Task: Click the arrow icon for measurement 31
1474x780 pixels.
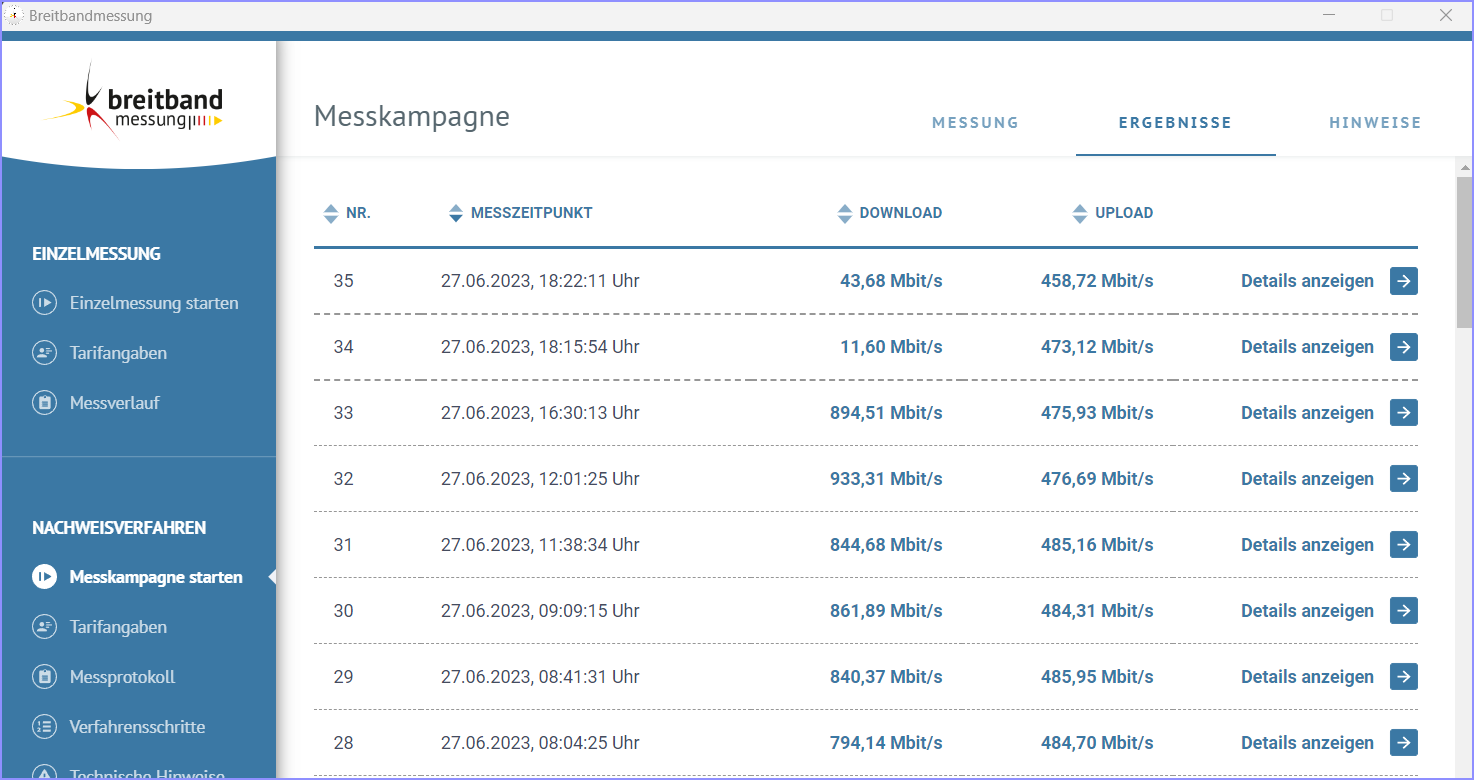Action: pos(1404,545)
